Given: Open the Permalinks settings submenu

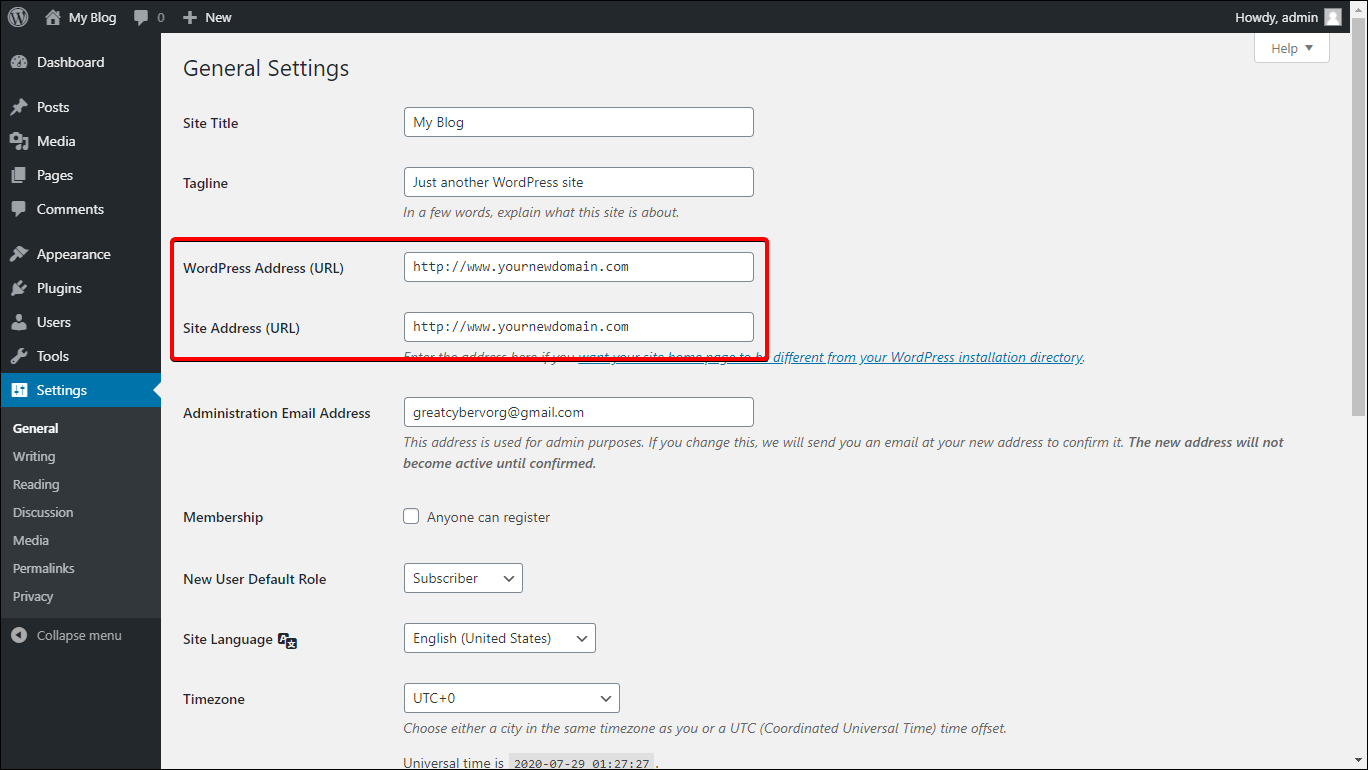Looking at the screenshot, I should [44, 568].
